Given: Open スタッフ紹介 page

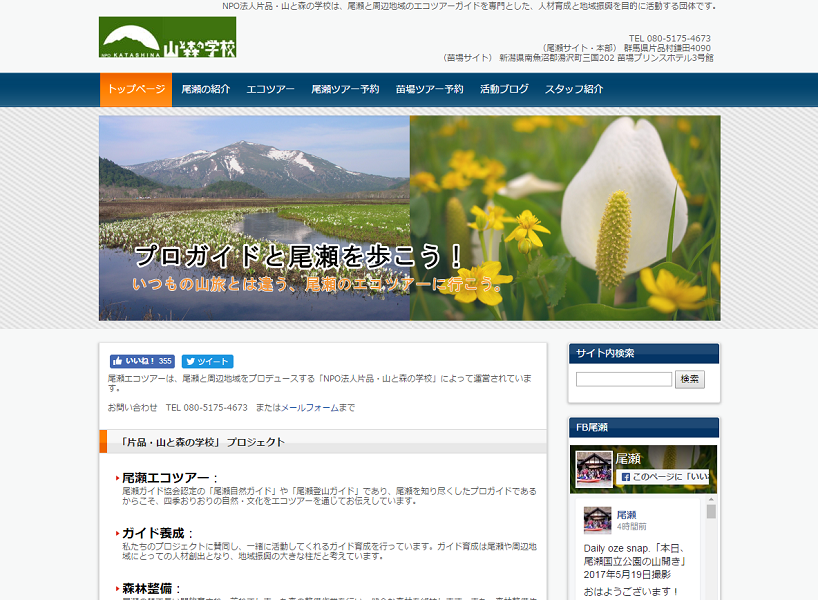Looking at the screenshot, I should (574, 89).
